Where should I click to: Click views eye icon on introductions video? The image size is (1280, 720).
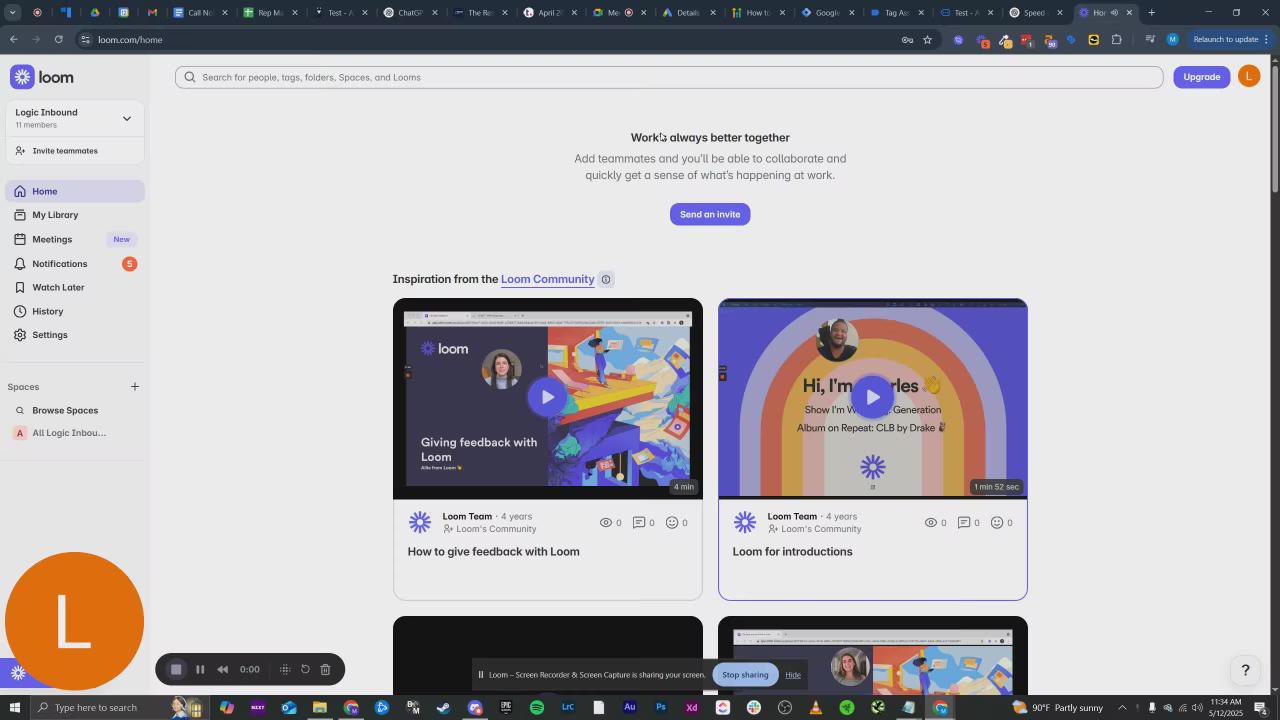930,523
